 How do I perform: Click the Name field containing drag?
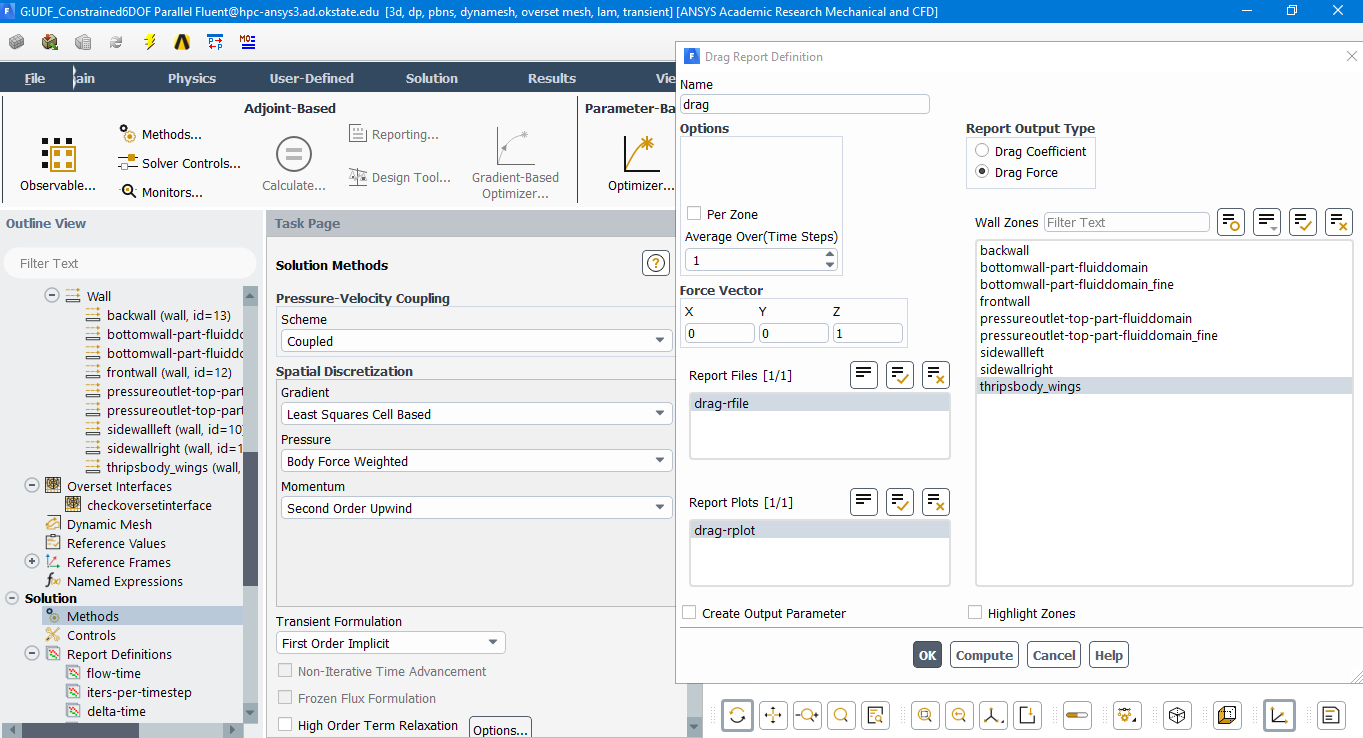(x=805, y=104)
